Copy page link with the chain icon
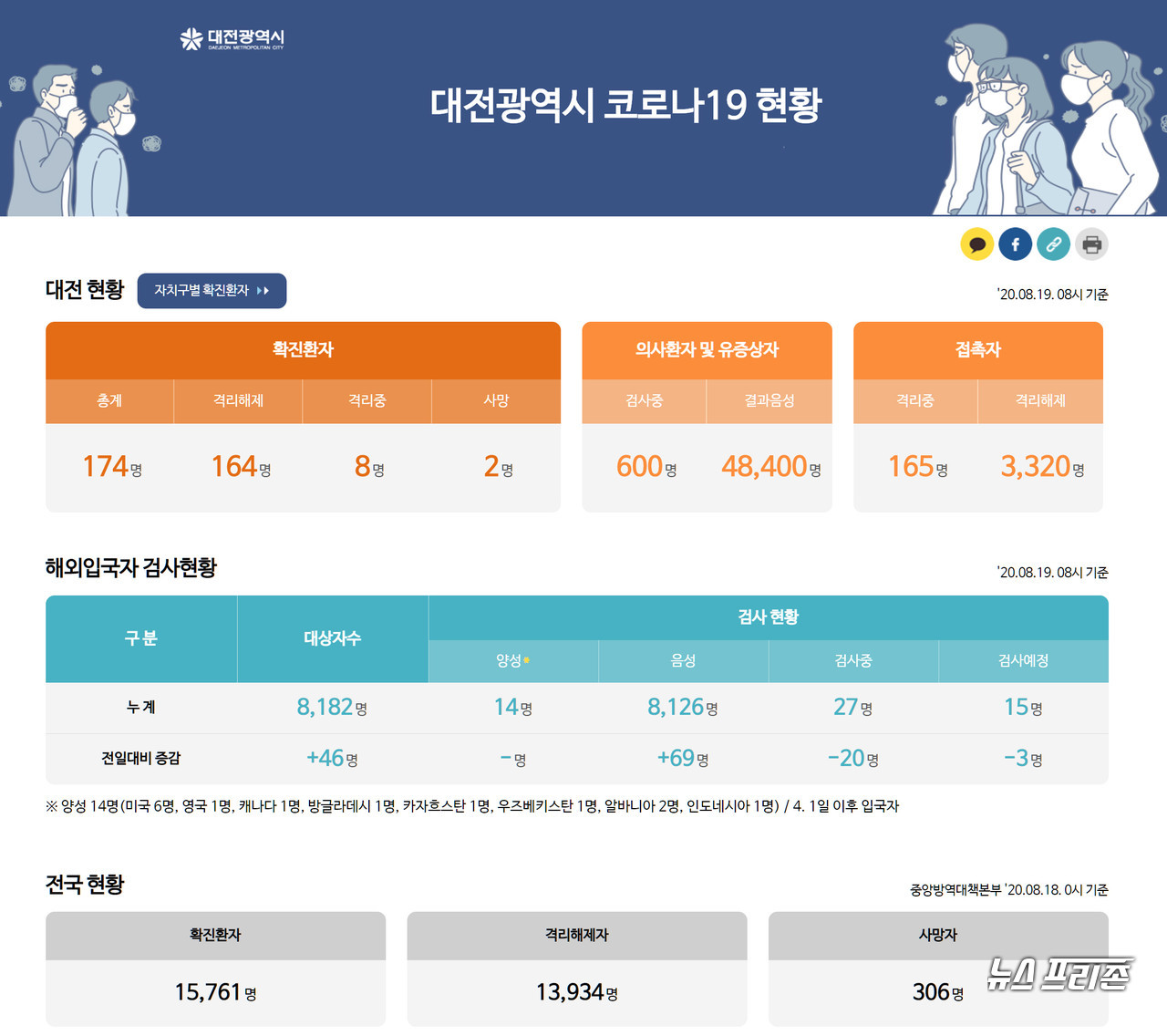Viewport: 1167px width, 1036px height. 1053,244
